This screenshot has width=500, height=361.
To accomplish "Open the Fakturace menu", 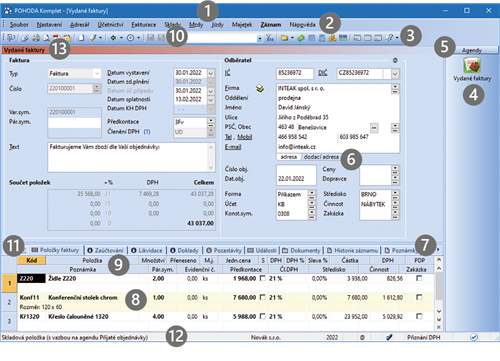I will tap(144, 25).
